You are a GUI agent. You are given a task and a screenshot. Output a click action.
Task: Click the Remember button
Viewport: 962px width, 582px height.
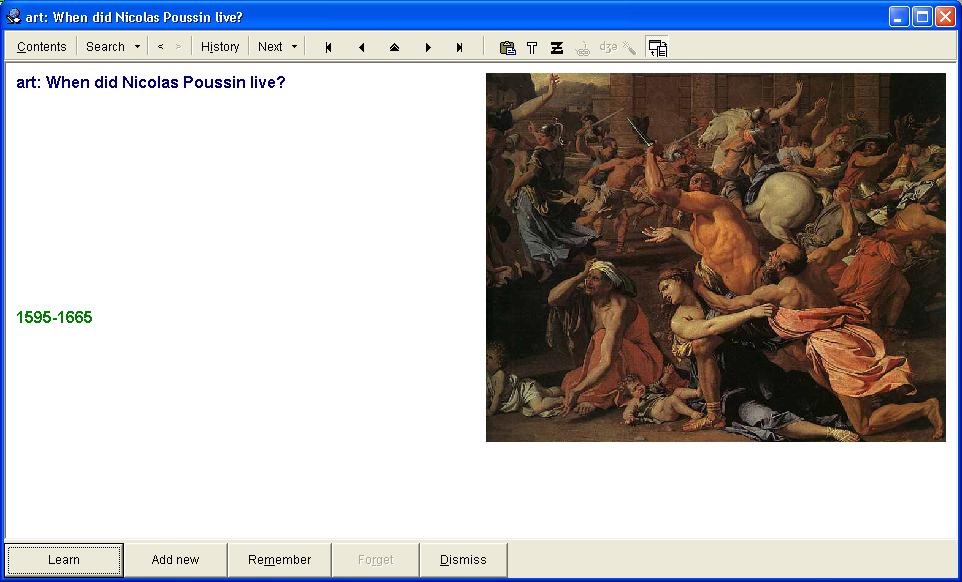tap(279, 560)
